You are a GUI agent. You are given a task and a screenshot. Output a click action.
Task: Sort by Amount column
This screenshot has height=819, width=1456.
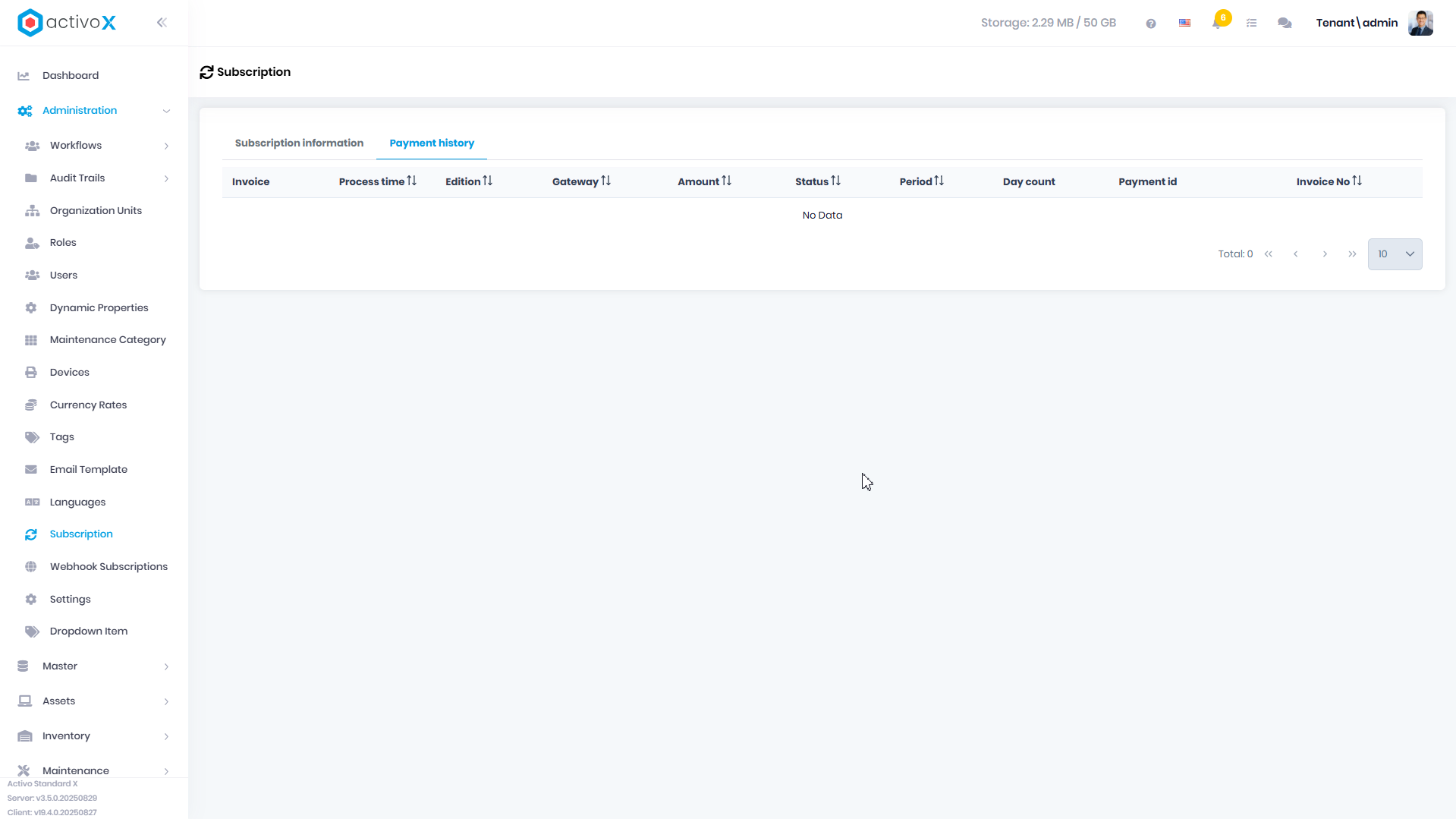pyautogui.click(x=704, y=181)
